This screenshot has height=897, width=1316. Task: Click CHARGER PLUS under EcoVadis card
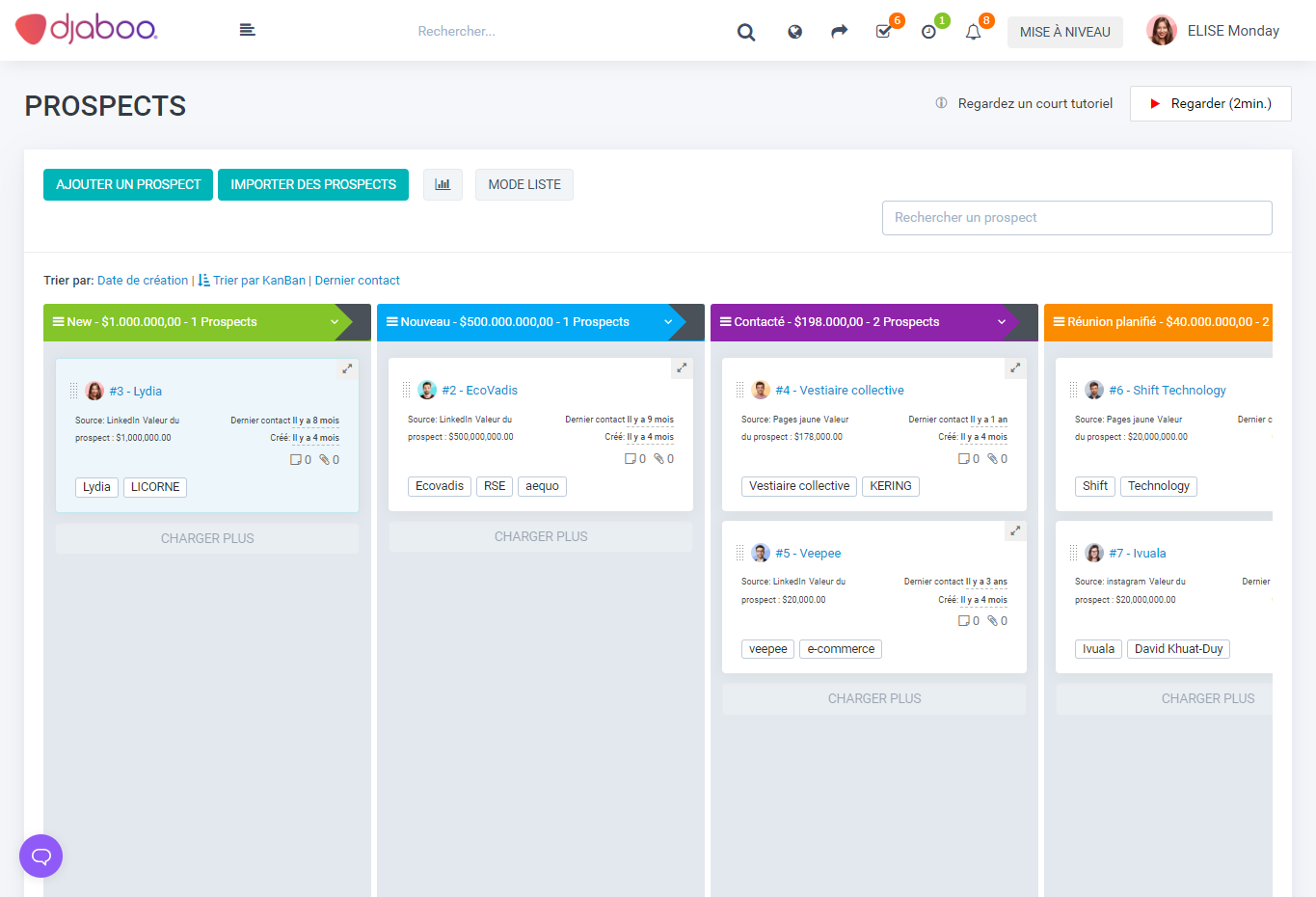pos(541,536)
